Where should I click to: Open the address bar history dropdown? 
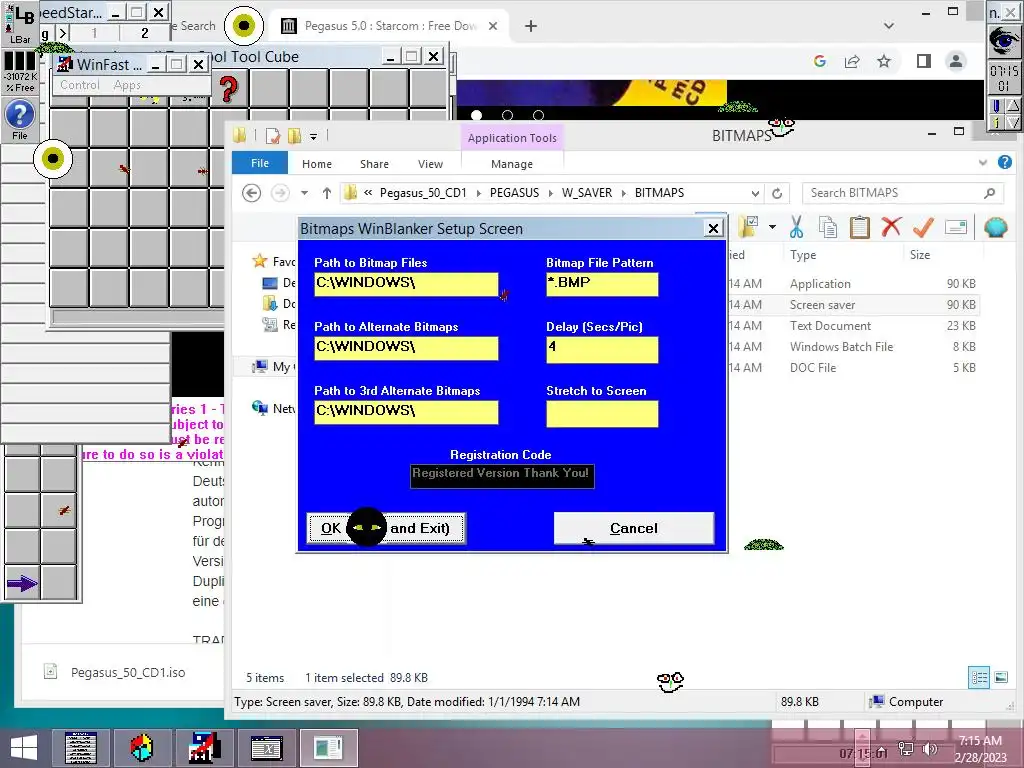click(755, 193)
